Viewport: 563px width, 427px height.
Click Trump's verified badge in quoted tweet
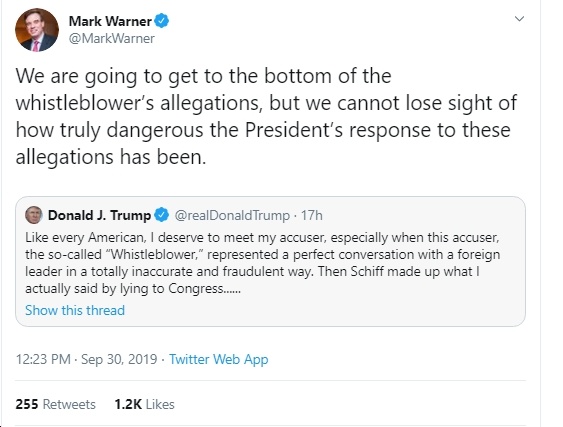[x=162, y=215]
